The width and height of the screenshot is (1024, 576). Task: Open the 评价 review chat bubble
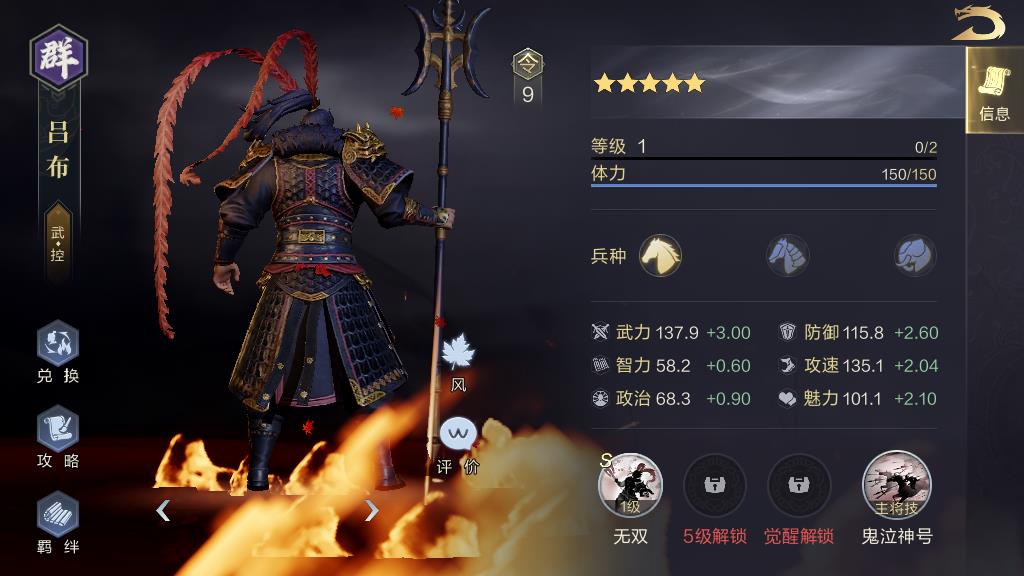pyautogui.click(x=458, y=434)
